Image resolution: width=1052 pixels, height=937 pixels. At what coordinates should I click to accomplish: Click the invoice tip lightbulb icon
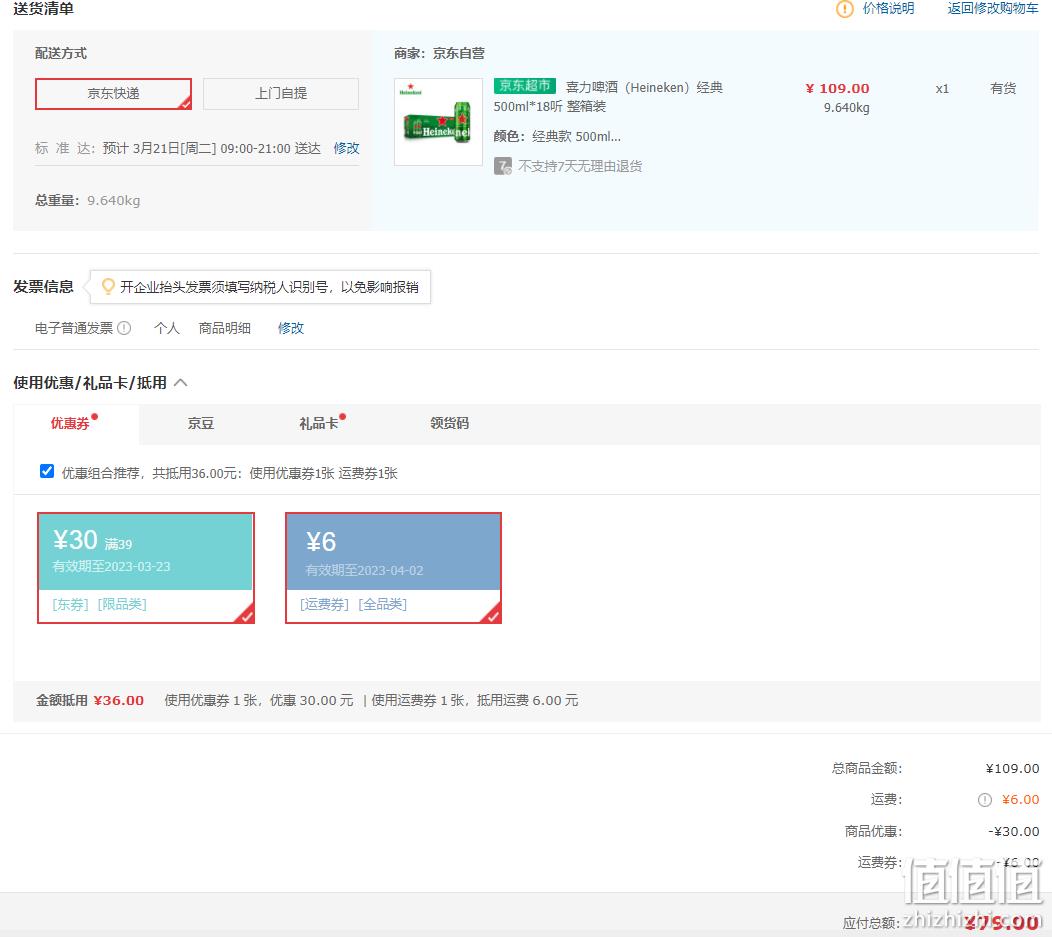coord(107,286)
